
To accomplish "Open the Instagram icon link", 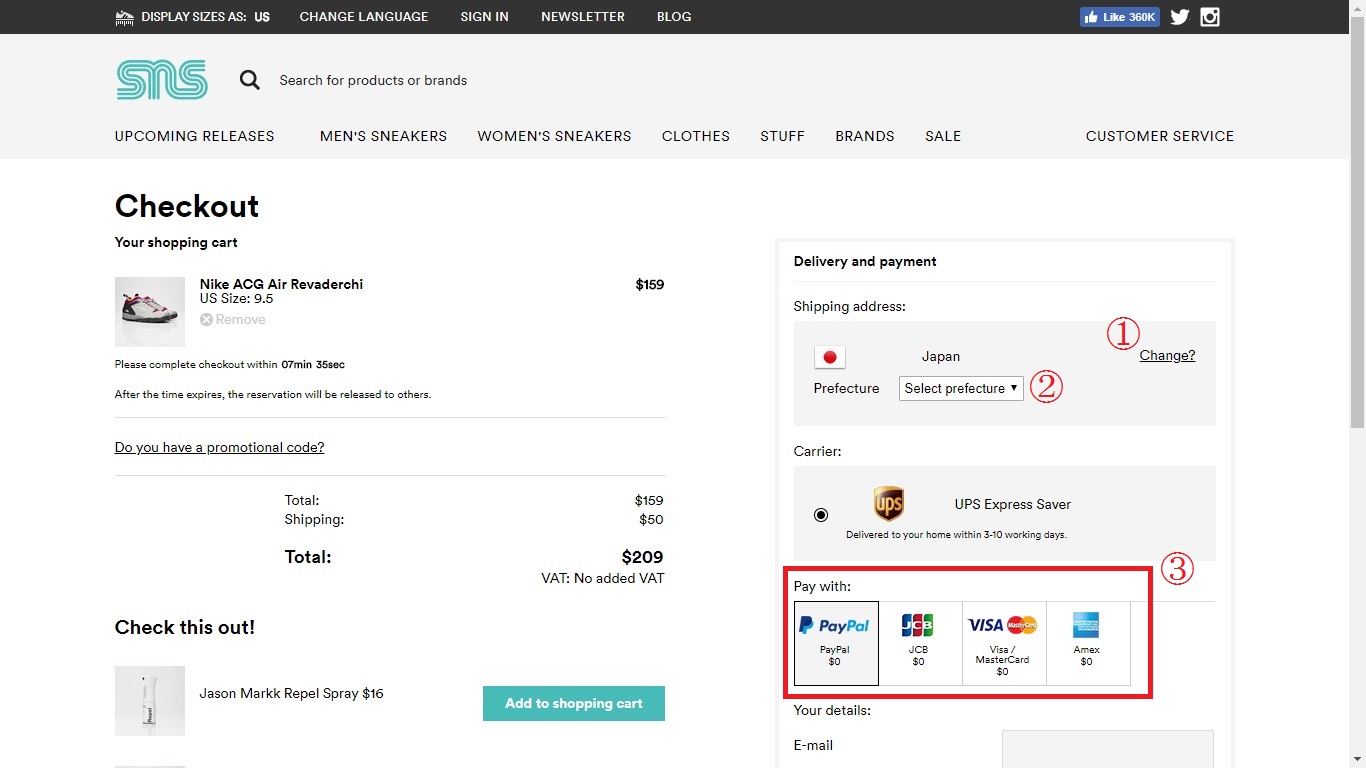I will pos(1210,17).
